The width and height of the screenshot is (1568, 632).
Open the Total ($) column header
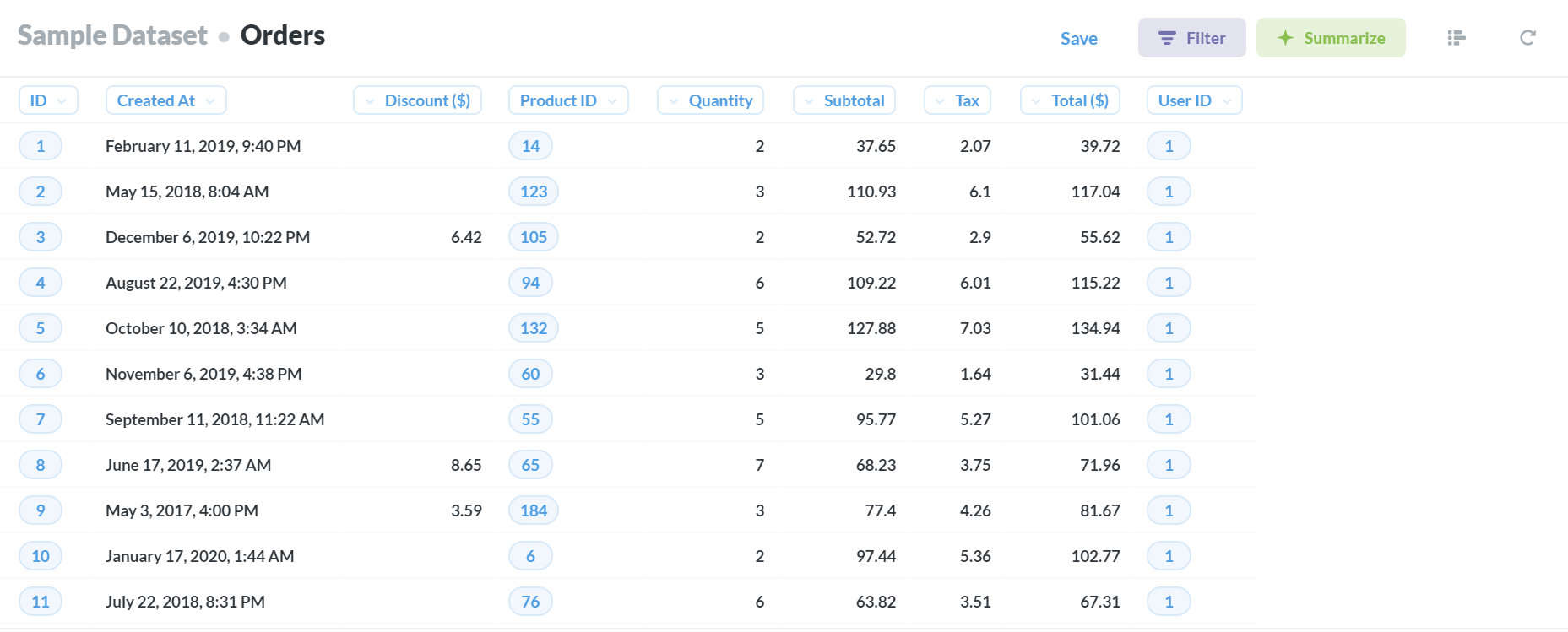click(1070, 100)
